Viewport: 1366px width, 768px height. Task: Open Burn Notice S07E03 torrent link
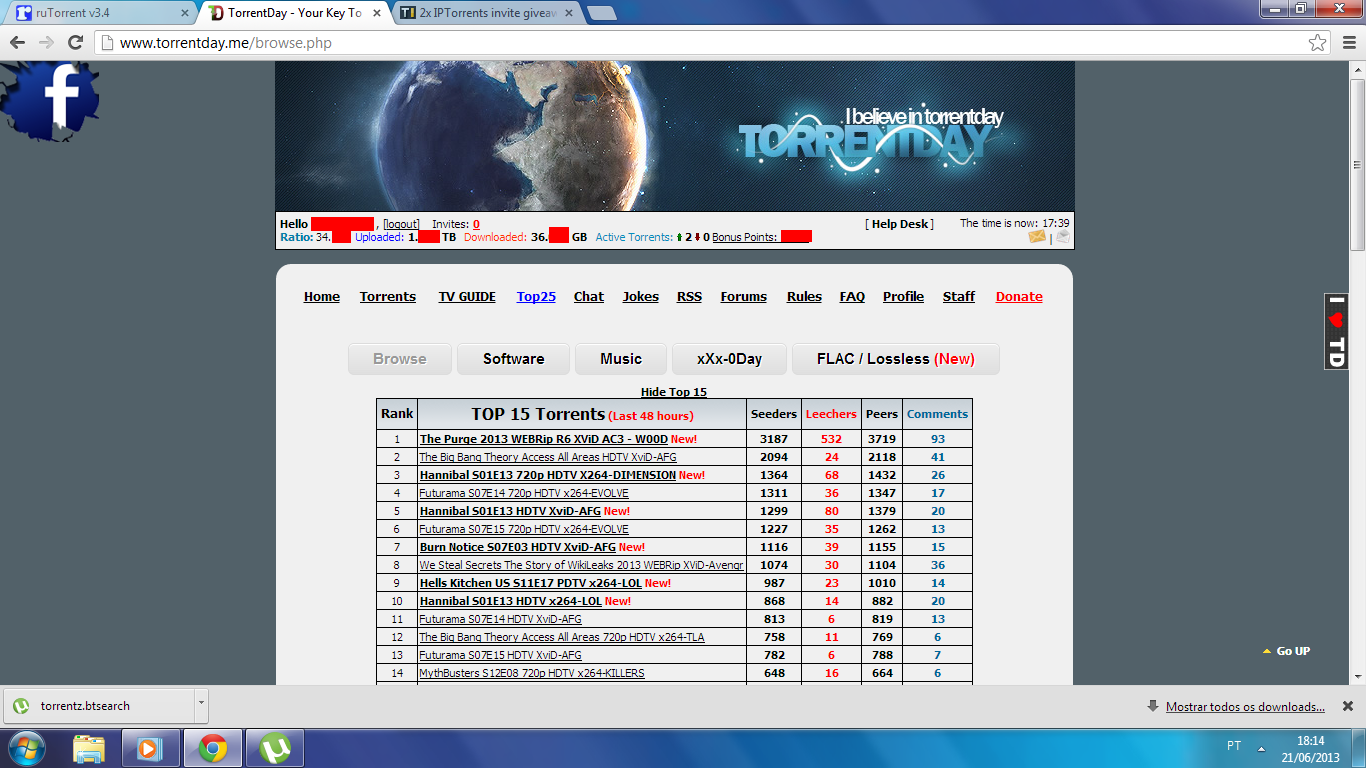pyautogui.click(x=518, y=547)
